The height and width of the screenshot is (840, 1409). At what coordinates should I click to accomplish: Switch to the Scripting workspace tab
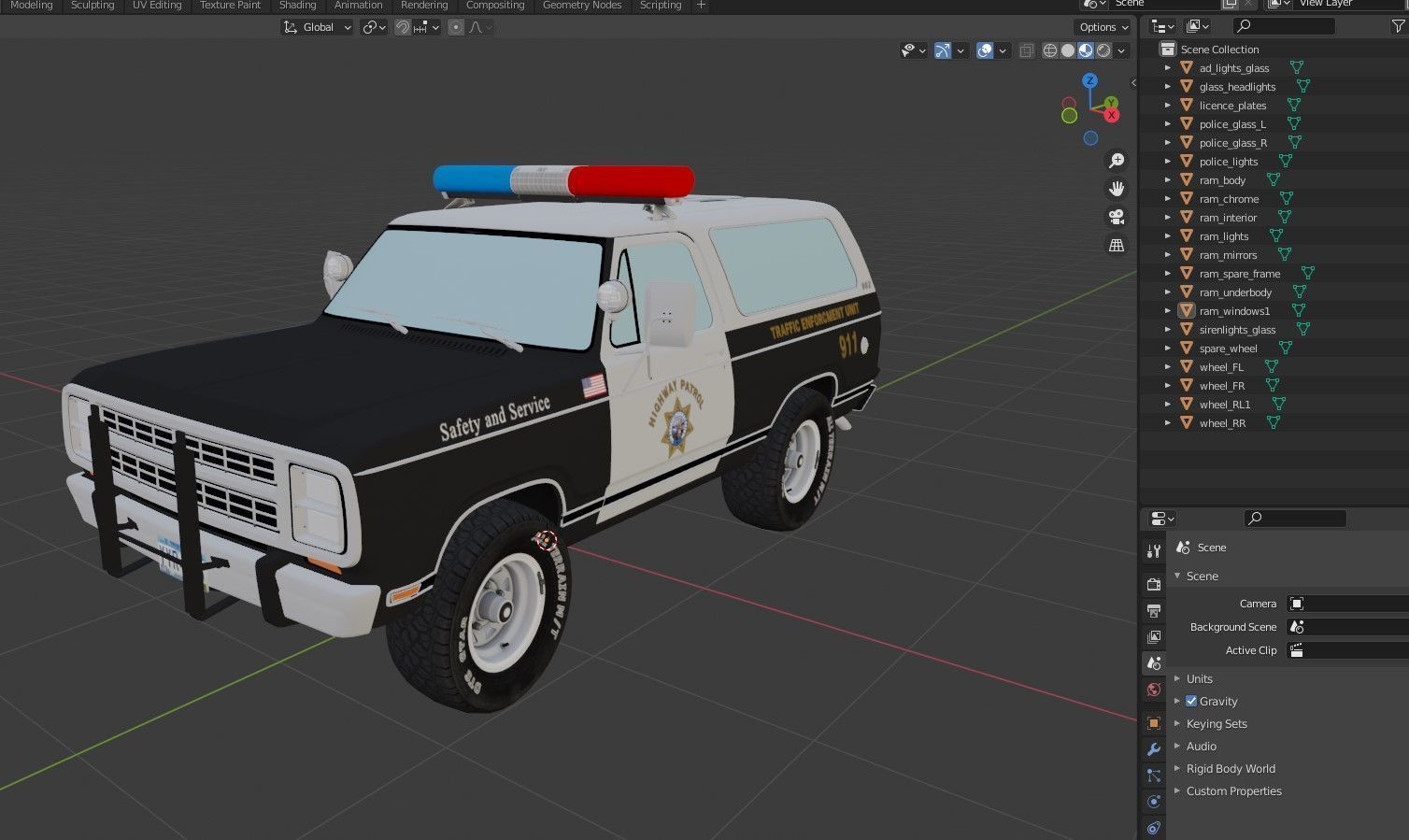(661, 5)
